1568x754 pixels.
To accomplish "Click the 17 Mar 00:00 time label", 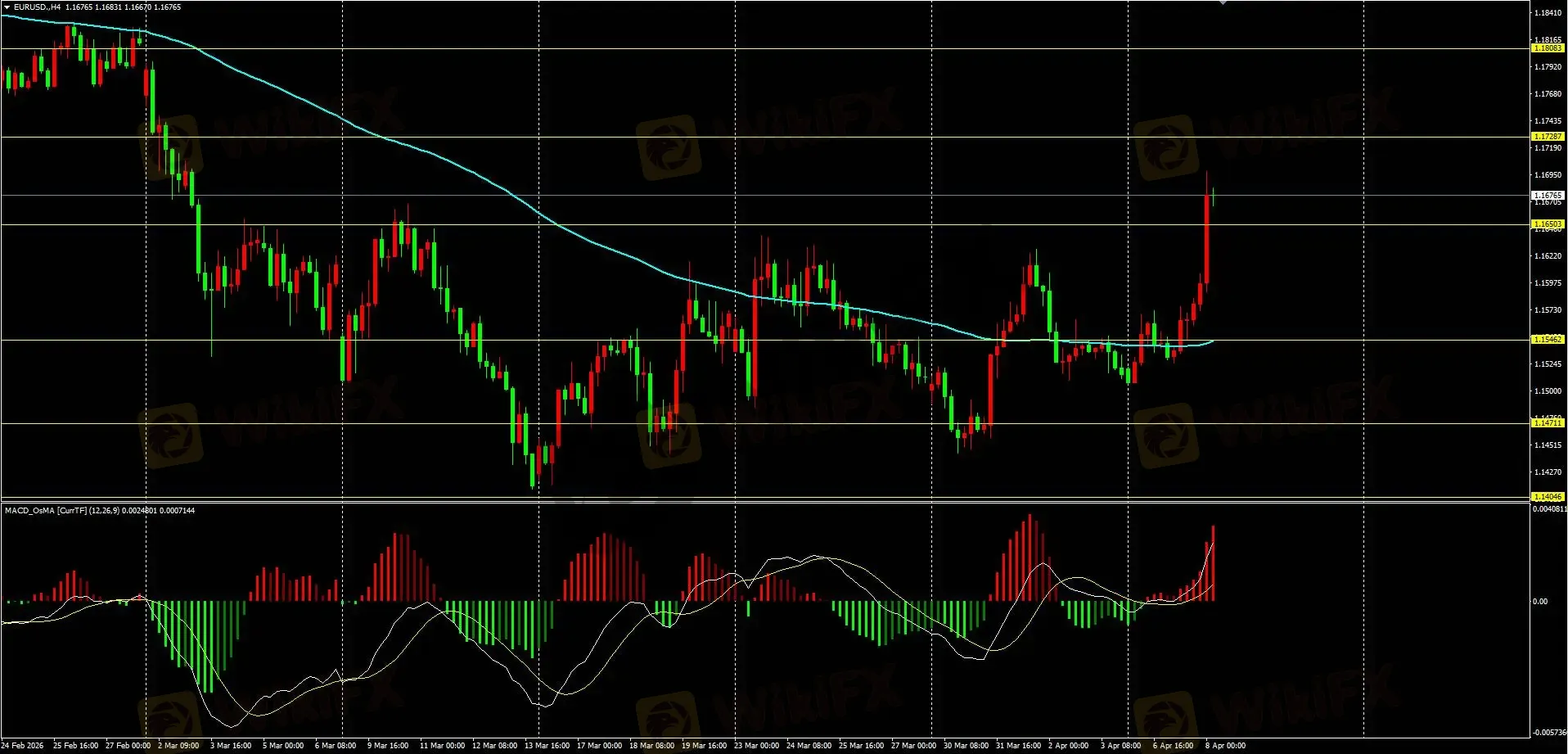I will tap(599, 746).
